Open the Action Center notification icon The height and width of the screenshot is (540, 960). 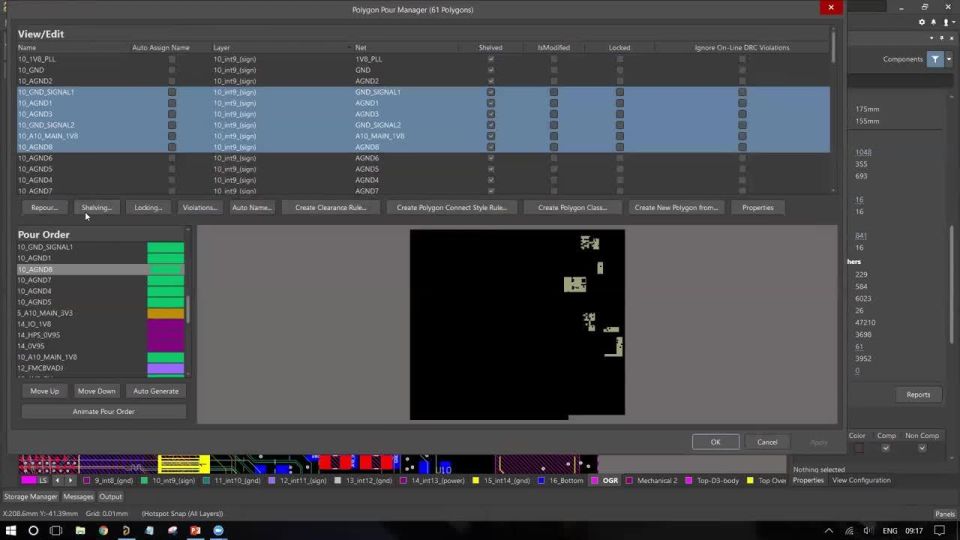tap(940, 531)
